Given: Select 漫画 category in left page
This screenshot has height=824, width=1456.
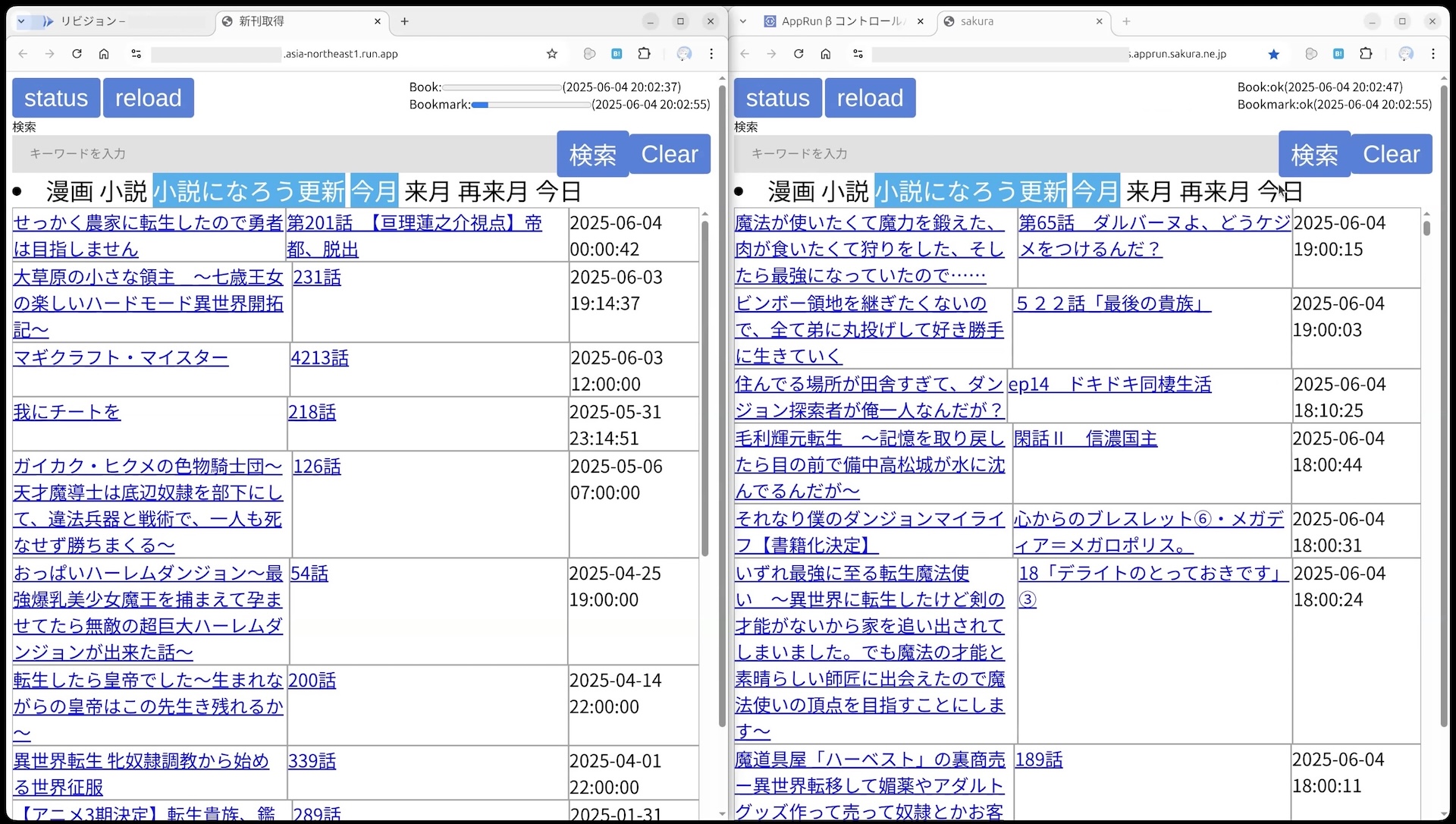Looking at the screenshot, I should pyautogui.click(x=70, y=191).
